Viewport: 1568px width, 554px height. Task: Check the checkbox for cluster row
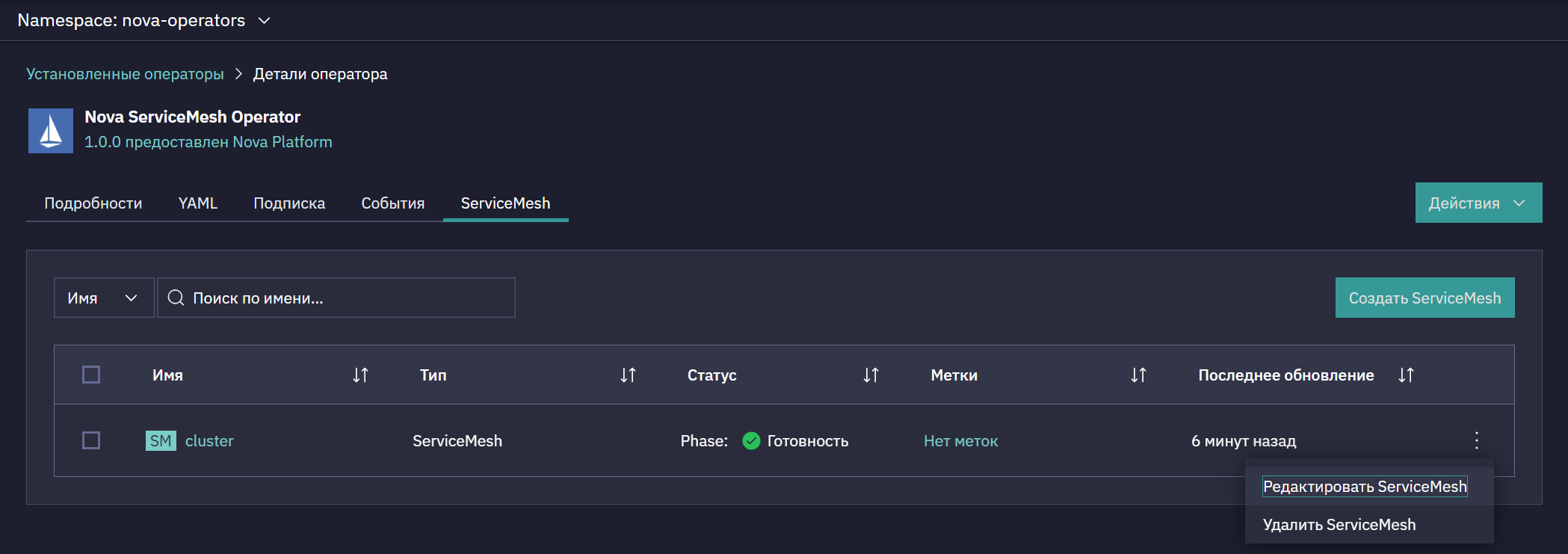pyautogui.click(x=91, y=440)
